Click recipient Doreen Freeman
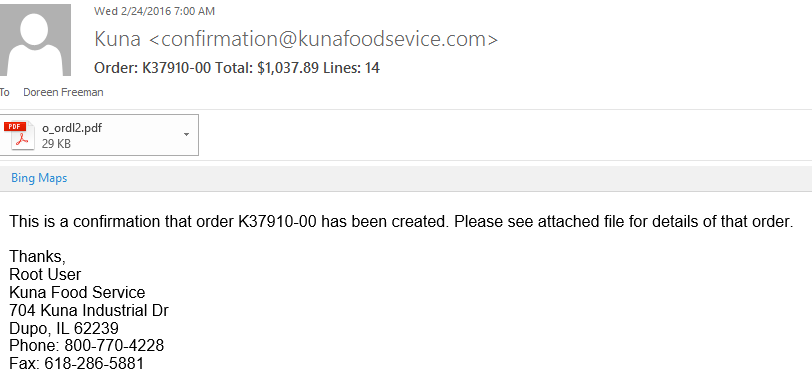Screen dimensions: 812x382 63,92
